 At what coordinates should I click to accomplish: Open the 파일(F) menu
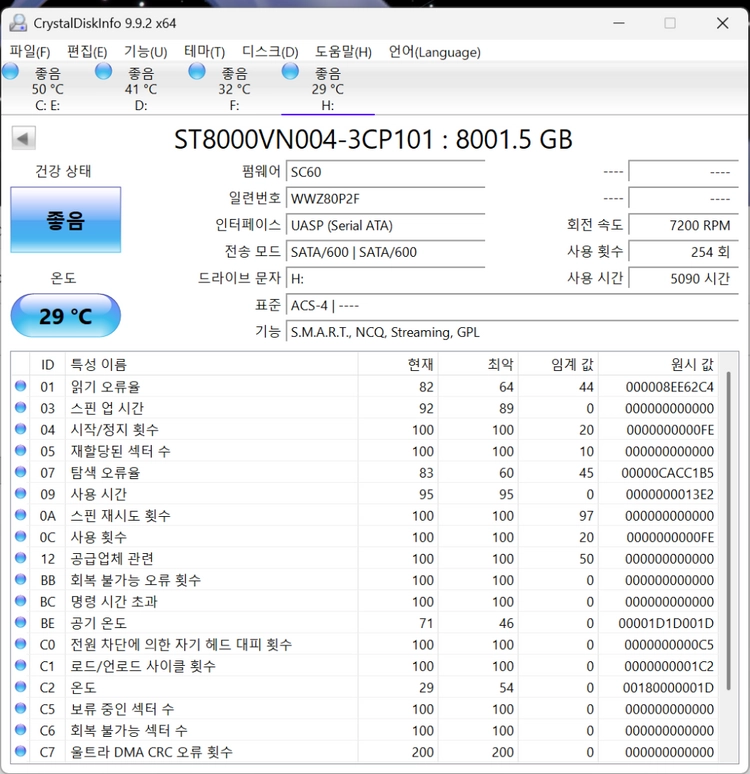coord(30,52)
